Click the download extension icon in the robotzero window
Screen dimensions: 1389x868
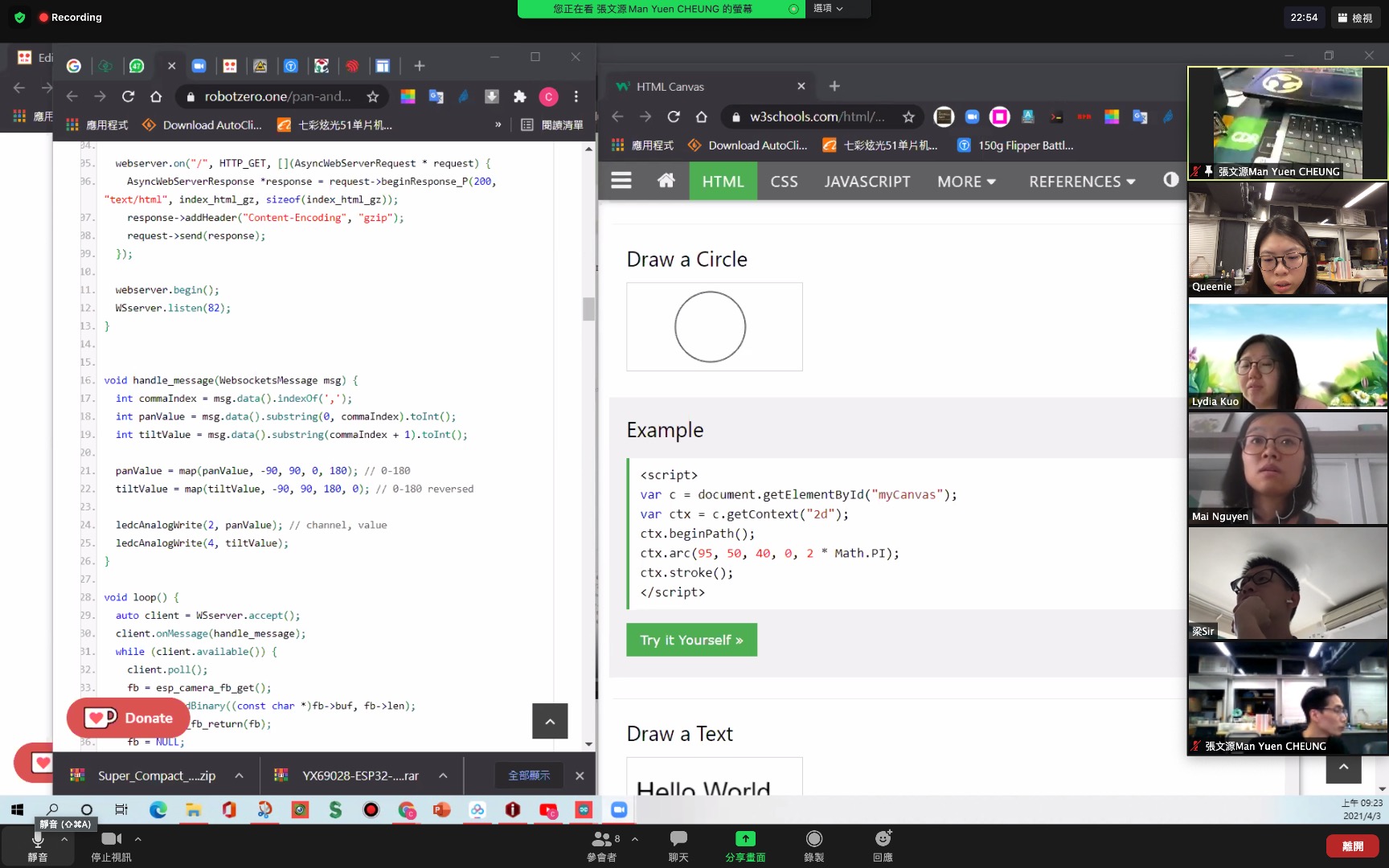tap(492, 96)
